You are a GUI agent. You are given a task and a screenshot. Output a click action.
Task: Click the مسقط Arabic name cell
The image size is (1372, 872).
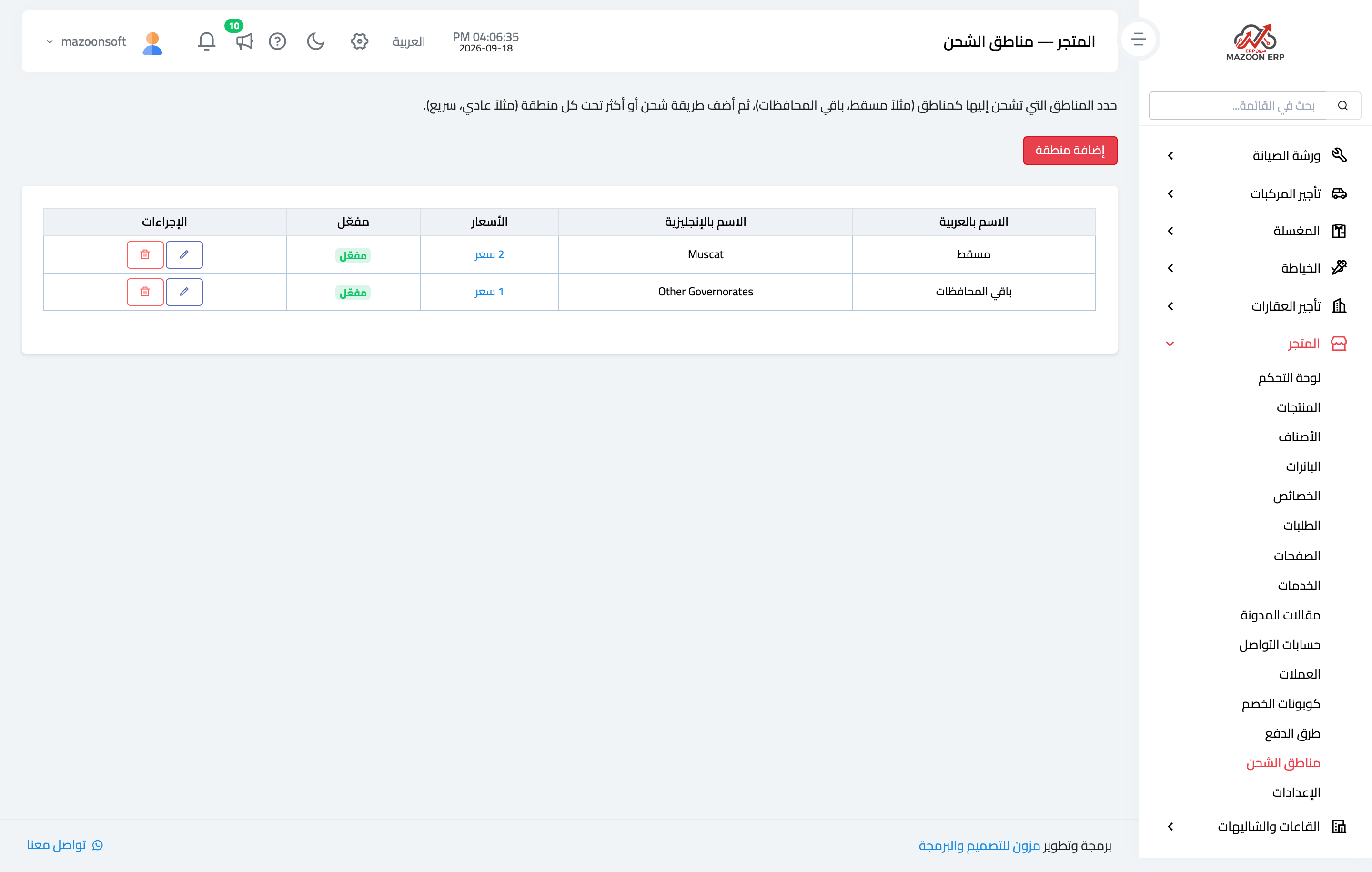point(974,255)
